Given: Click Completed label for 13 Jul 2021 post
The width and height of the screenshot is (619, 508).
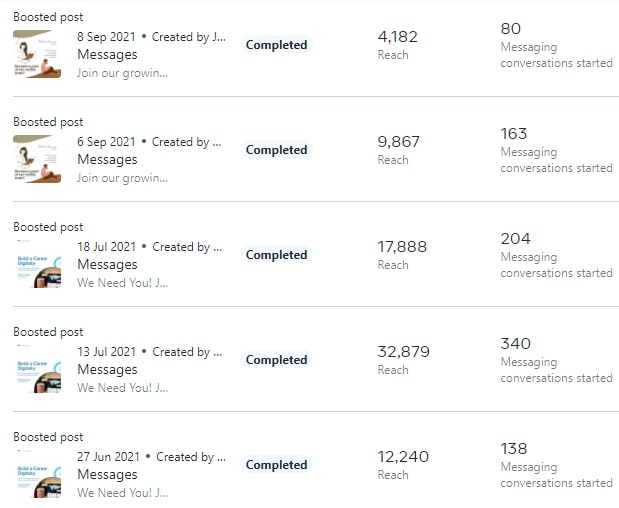Looking at the screenshot, I should (x=276, y=360).
